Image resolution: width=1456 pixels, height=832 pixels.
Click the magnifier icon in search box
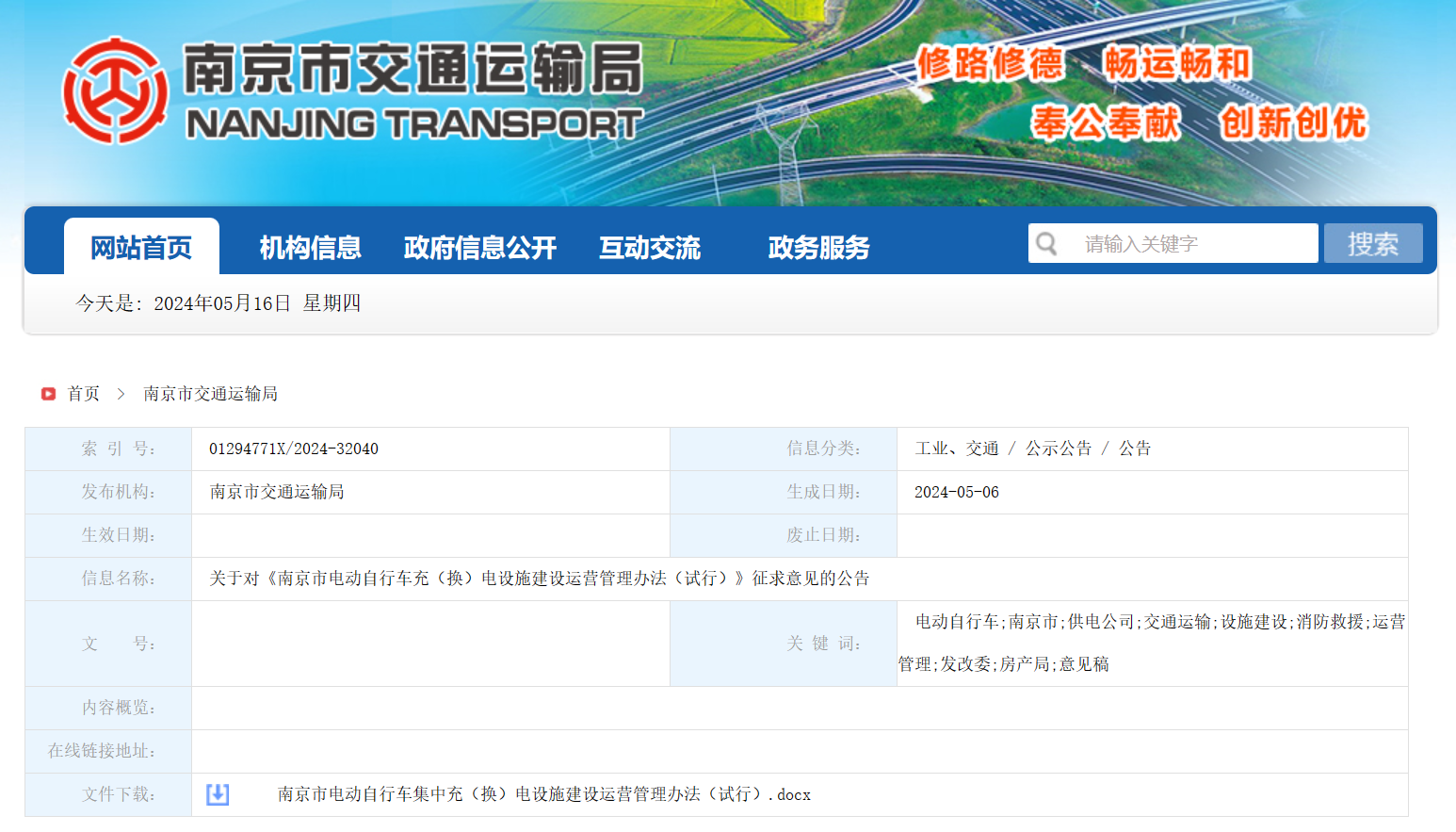click(x=1046, y=244)
